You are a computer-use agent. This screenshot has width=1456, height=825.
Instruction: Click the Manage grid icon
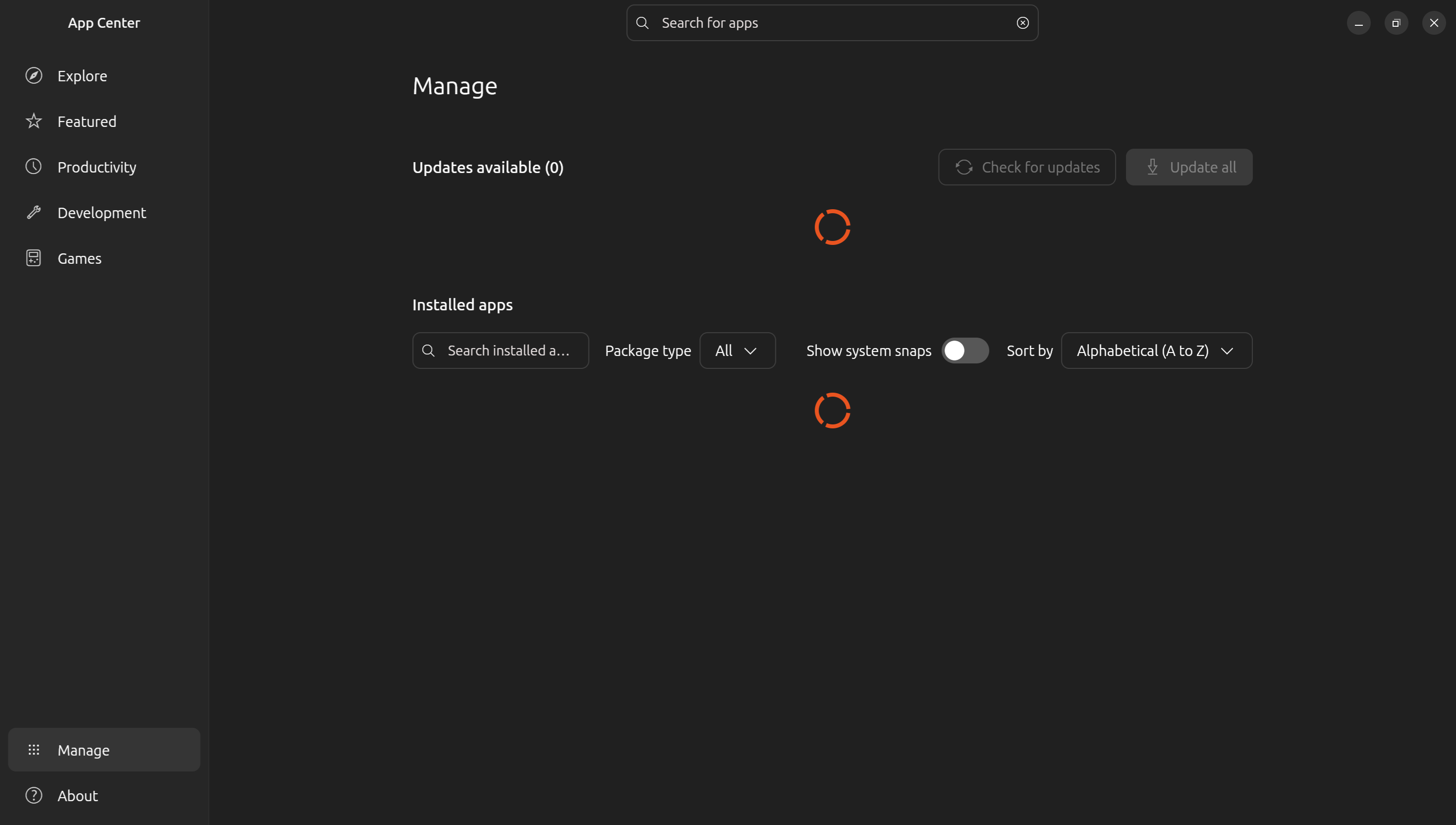pos(33,750)
